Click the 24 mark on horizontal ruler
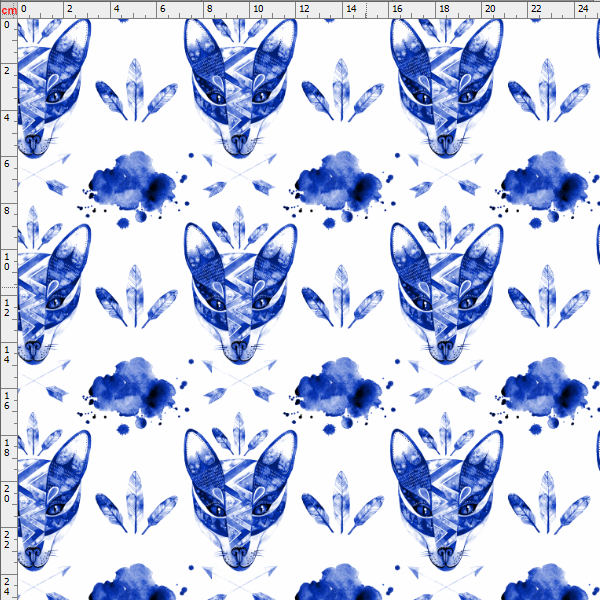Screen dimensions: 600x600 pos(583,8)
